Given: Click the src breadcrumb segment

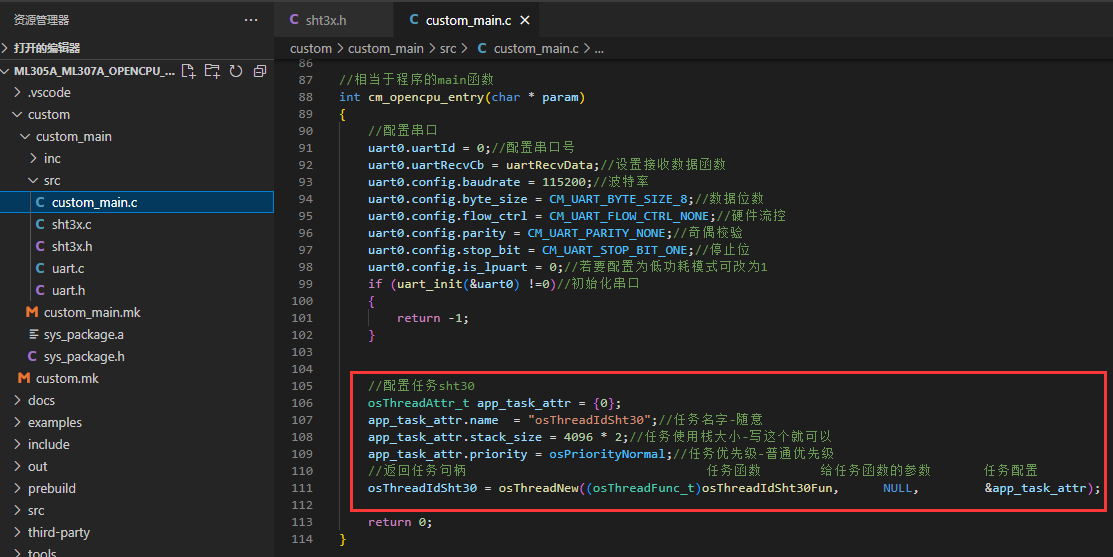Looking at the screenshot, I should (x=448, y=48).
